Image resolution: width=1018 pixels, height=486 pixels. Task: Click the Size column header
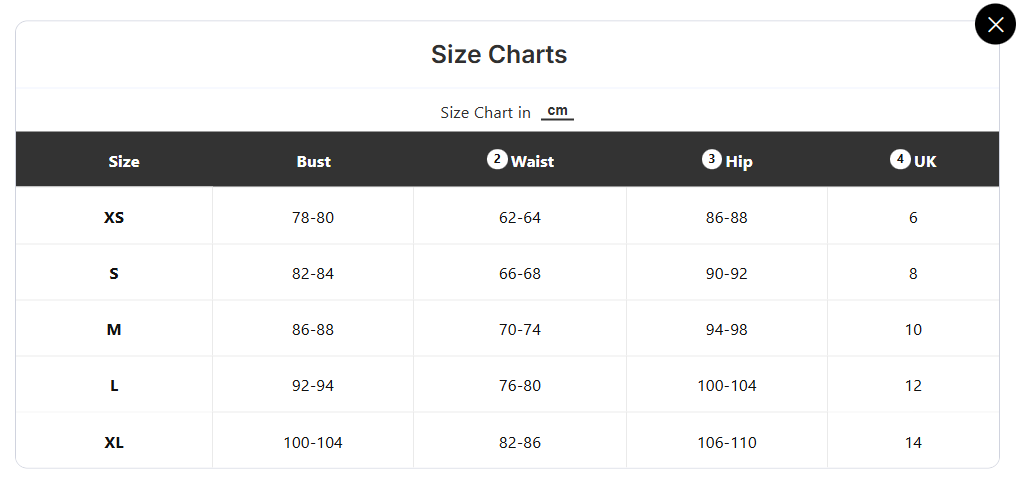(124, 161)
